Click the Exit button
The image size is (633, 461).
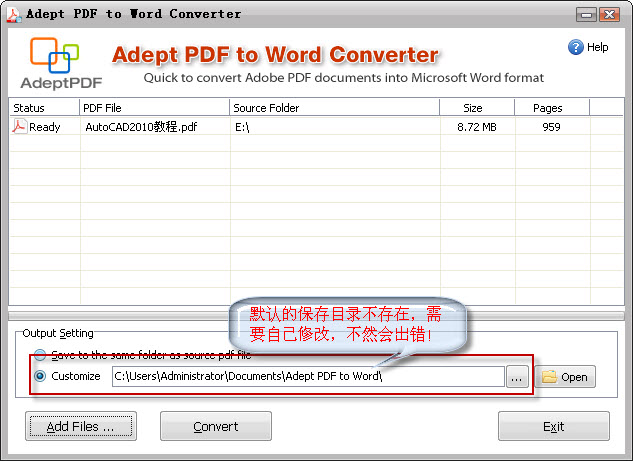point(553,426)
